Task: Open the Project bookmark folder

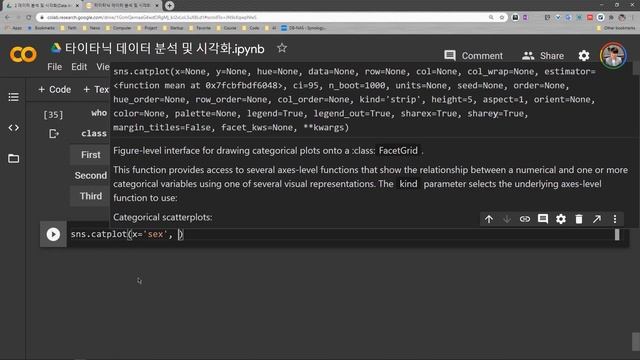Action: (x=147, y=28)
